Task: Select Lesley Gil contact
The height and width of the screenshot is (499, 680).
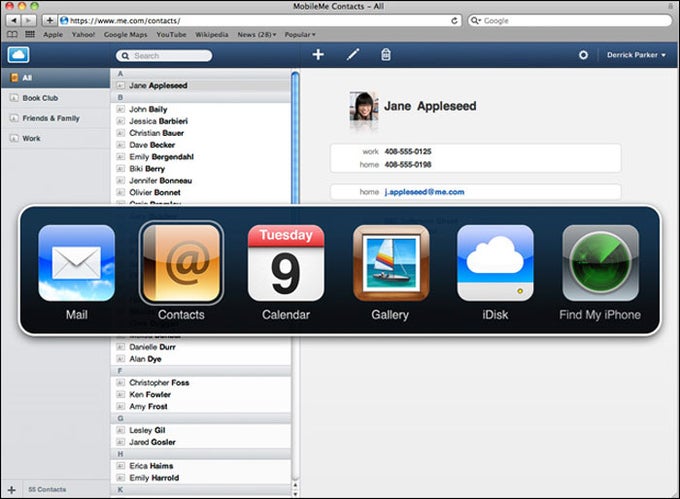Action: point(201,430)
